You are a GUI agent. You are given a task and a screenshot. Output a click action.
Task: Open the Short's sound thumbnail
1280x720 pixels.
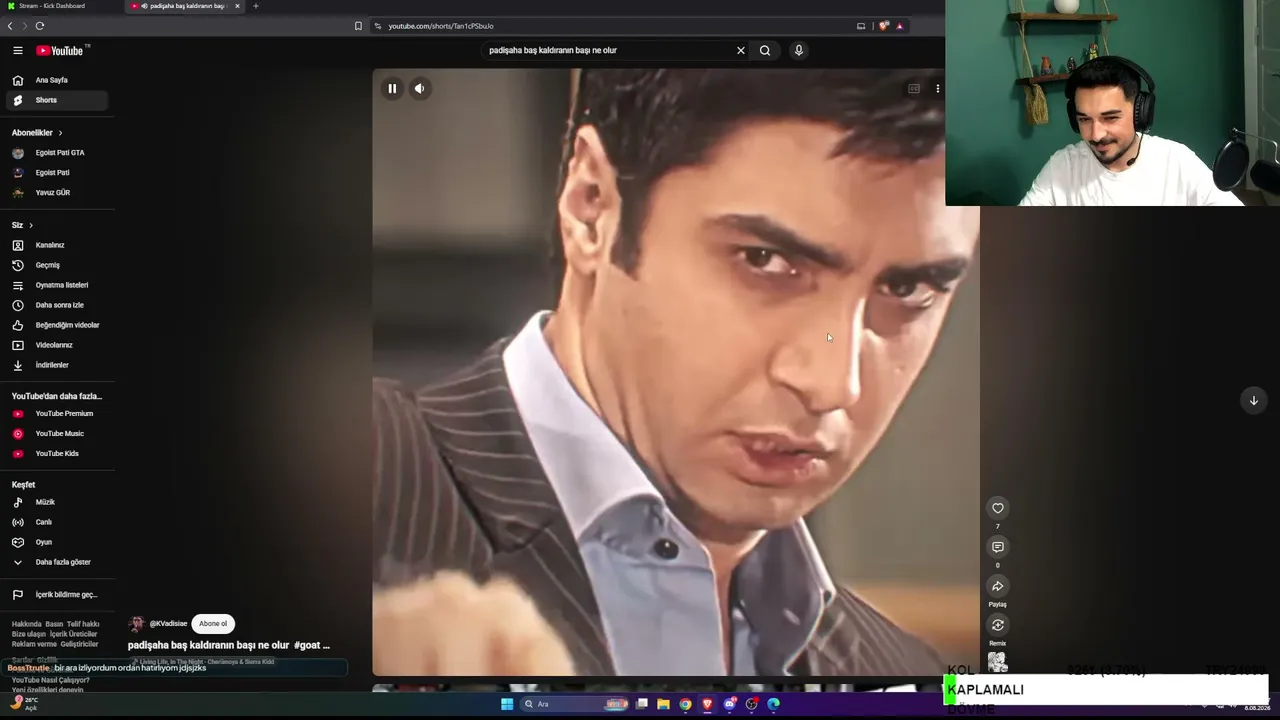[997, 662]
